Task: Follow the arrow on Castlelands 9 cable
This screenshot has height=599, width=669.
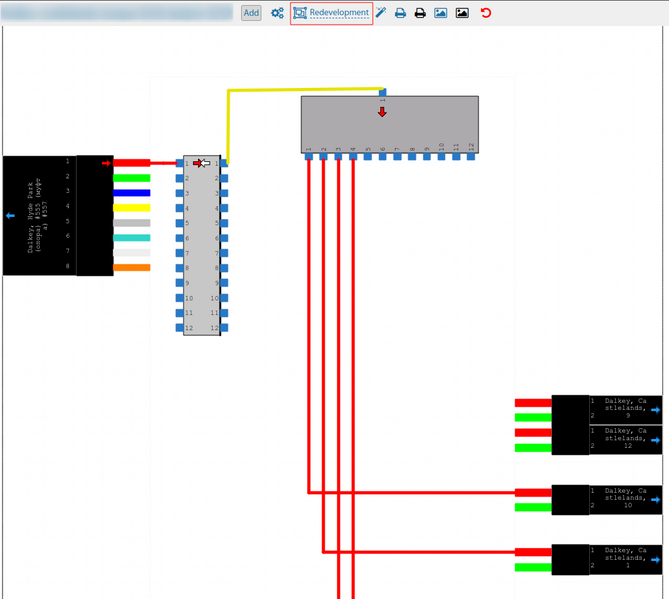Action: pos(656,410)
